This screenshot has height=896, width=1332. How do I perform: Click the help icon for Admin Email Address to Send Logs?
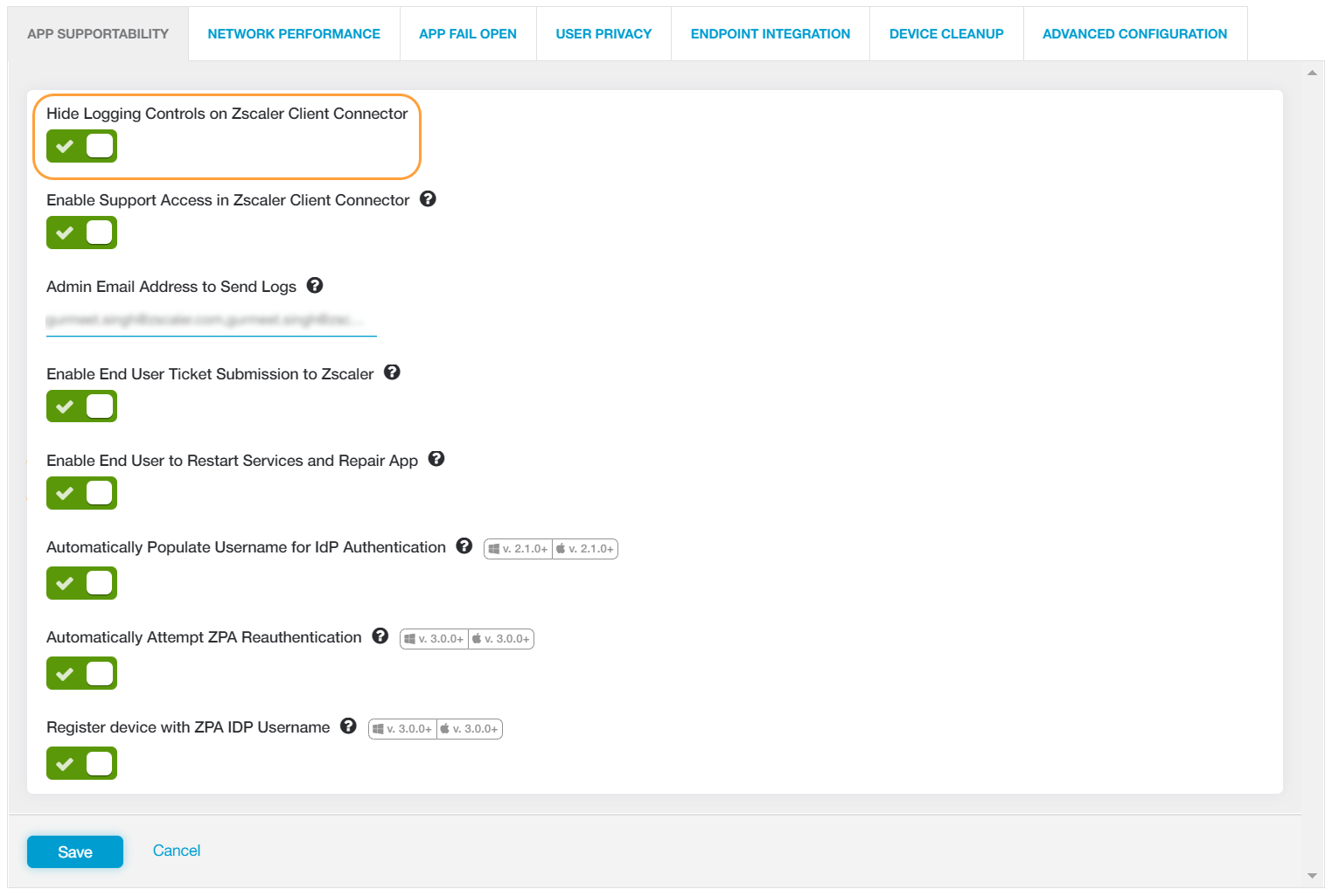pyautogui.click(x=314, y=285)
